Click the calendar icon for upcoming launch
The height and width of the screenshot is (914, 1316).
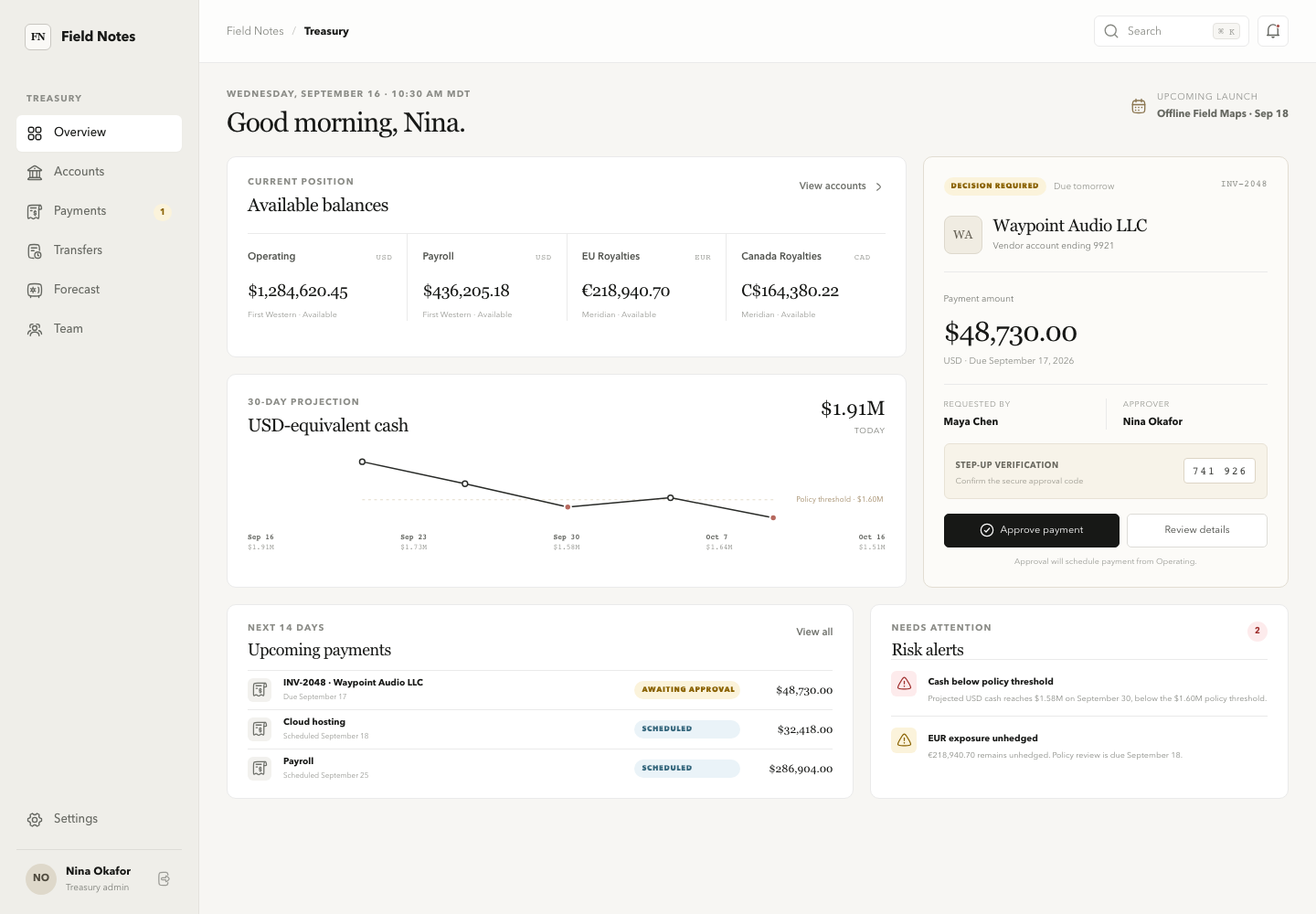pyautogui.click(x=1139, y=106)
